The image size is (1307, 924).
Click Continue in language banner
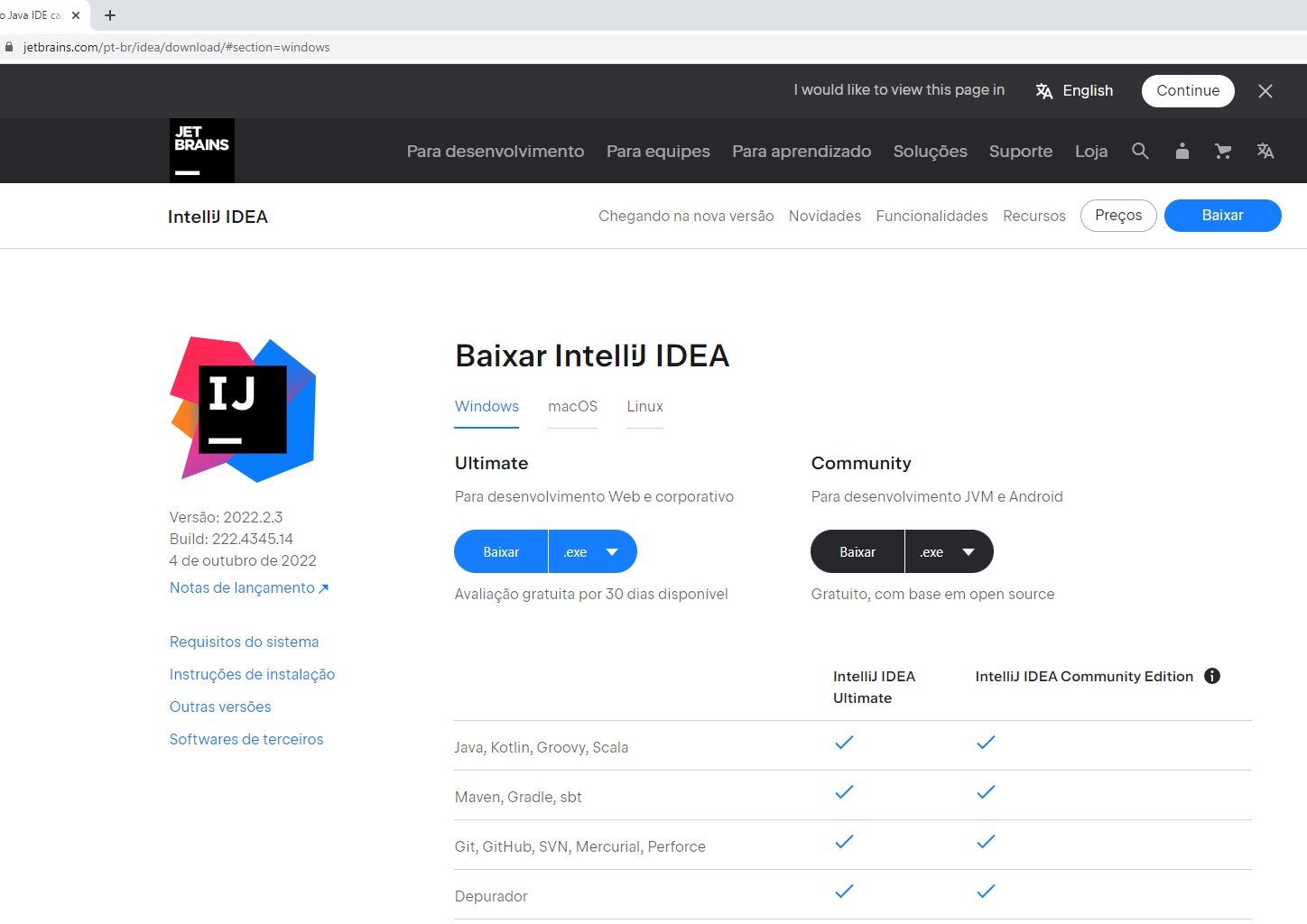pos(1188,91)
